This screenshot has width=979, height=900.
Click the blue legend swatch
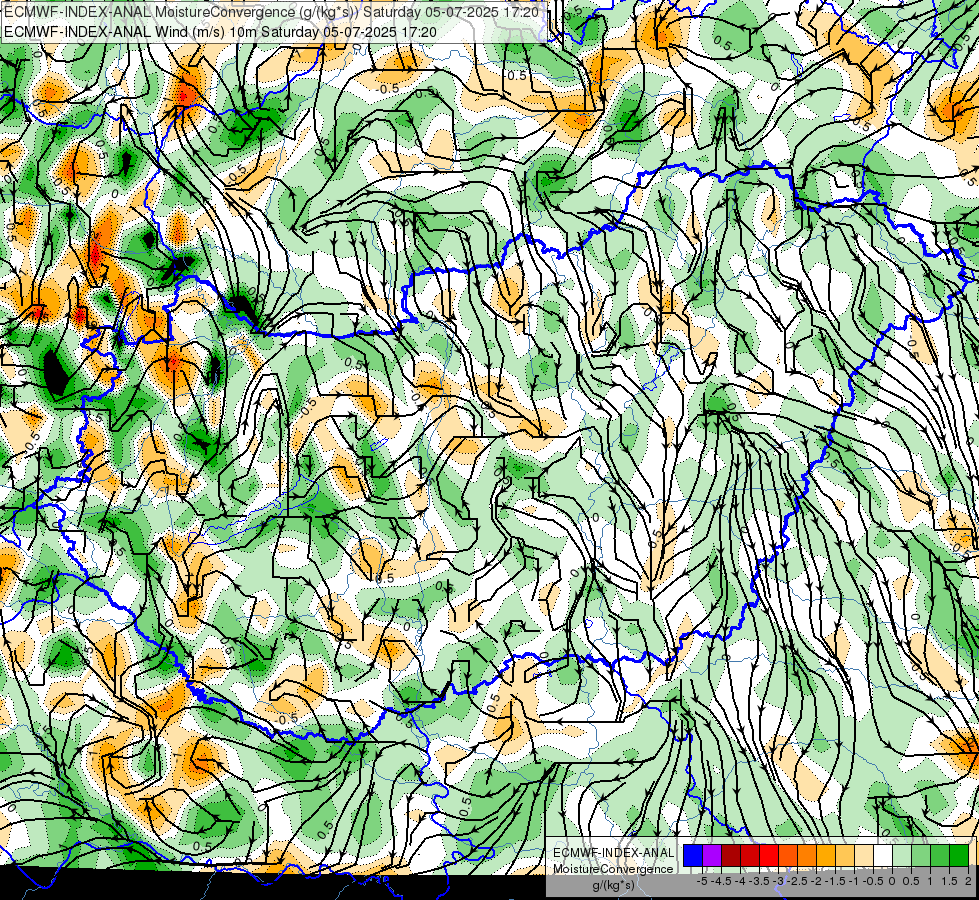[693, 855]
